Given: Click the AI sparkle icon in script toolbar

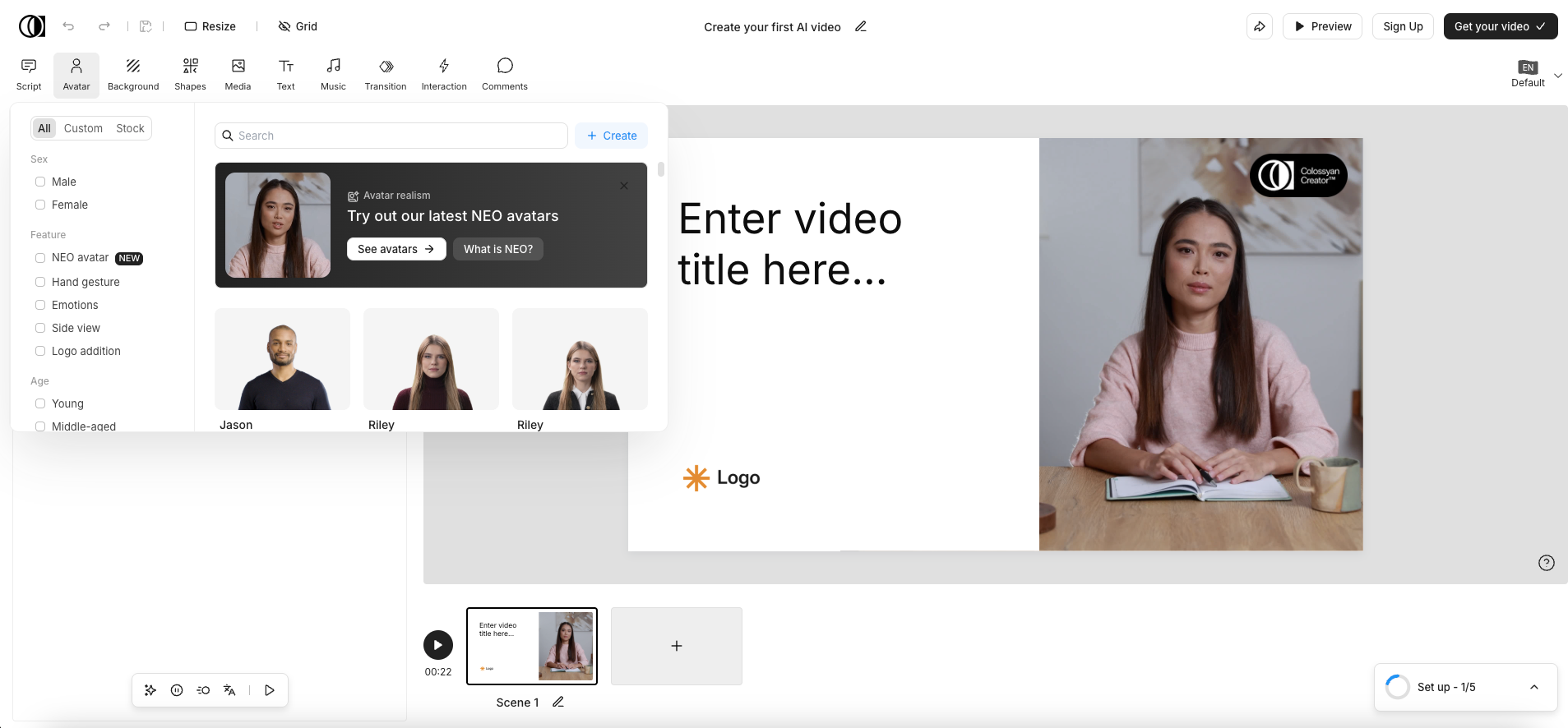Looking at the screenshot, I should pos(150,690).
